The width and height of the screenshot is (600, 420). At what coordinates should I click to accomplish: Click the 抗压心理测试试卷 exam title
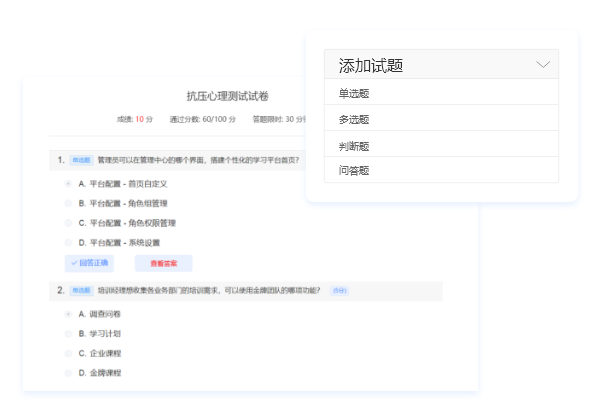(227, 96)
